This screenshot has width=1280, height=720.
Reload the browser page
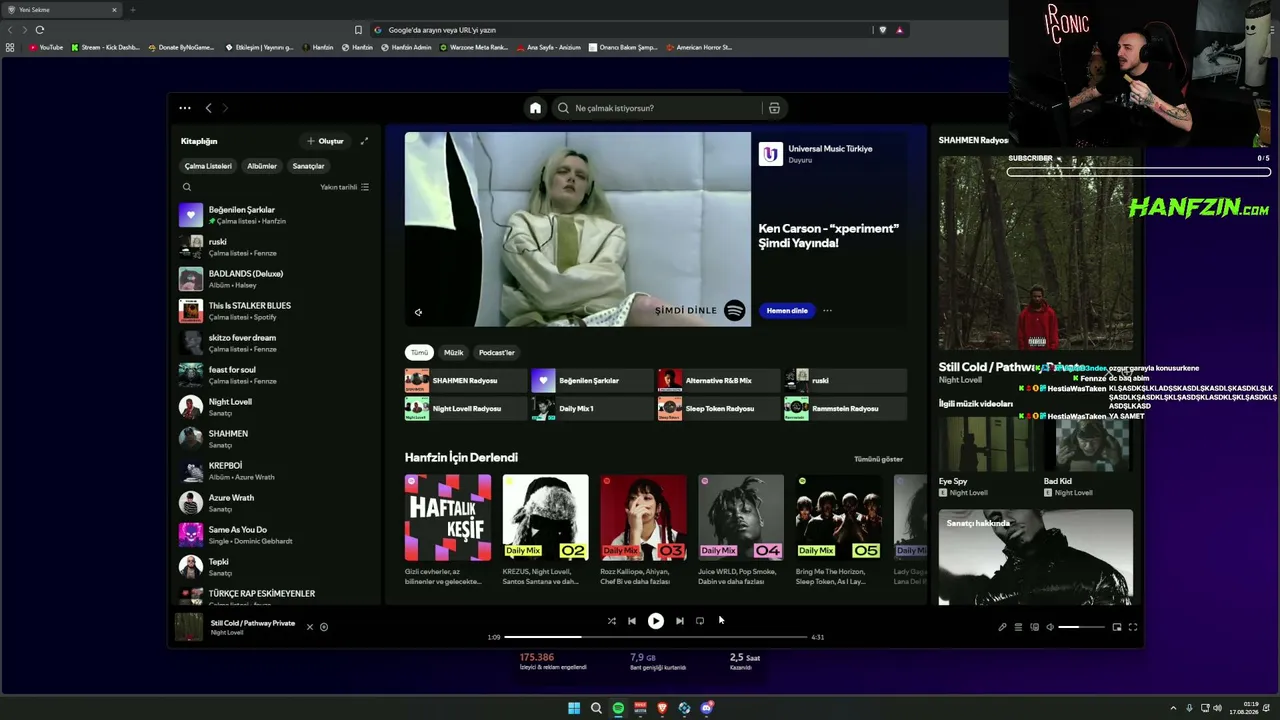coord(39,30)
